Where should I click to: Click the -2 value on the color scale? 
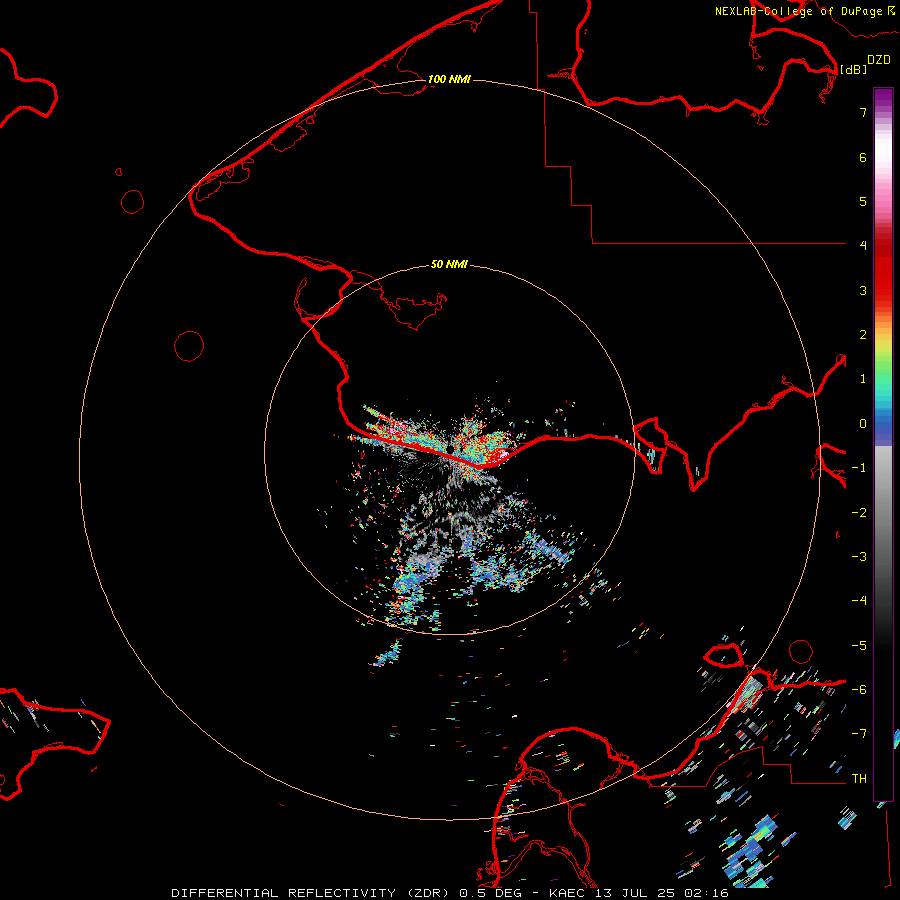tap(859, 513)
